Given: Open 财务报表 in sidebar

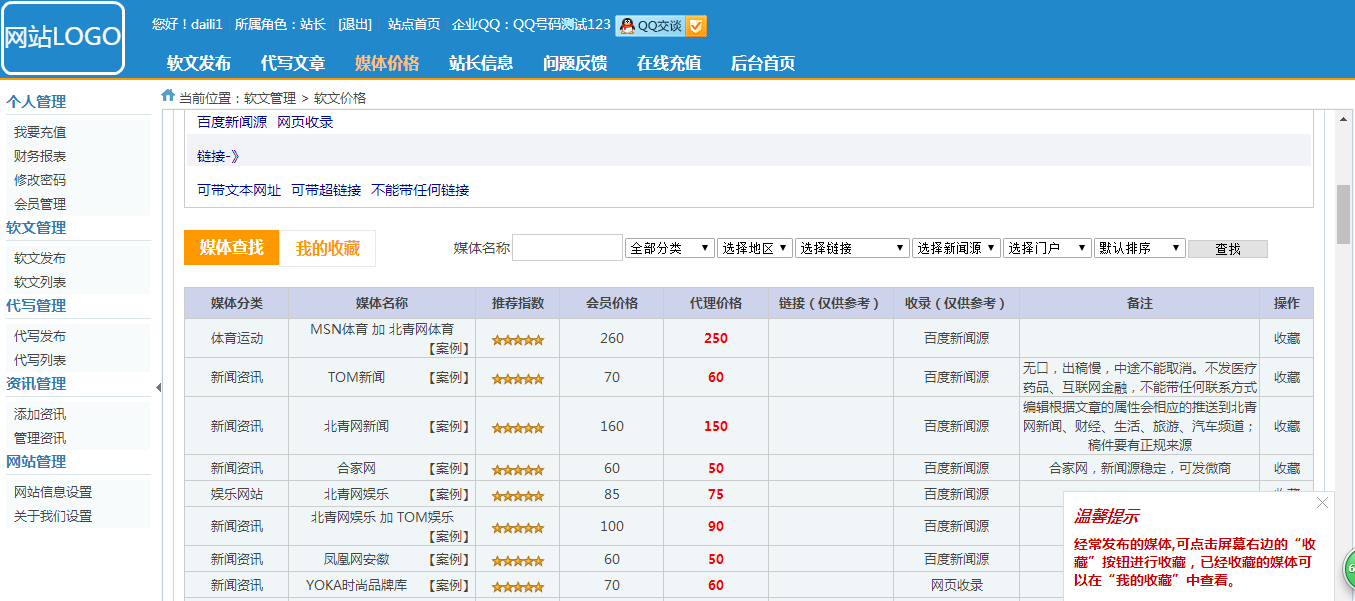Looking at the screenshot, I should tap(40, 156).
